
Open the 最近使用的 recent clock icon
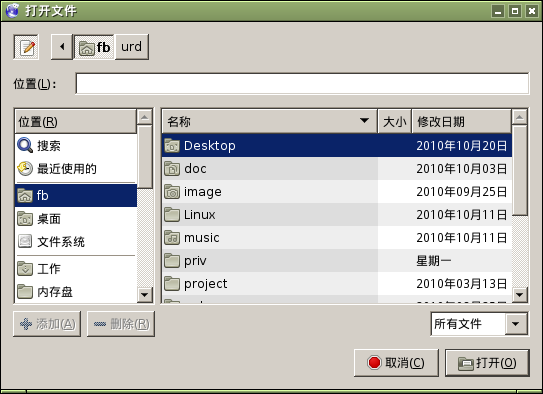(25, 169)
